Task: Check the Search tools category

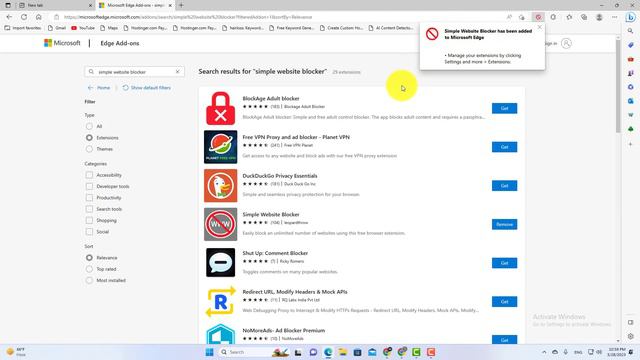Action: [x=89, y=209]
